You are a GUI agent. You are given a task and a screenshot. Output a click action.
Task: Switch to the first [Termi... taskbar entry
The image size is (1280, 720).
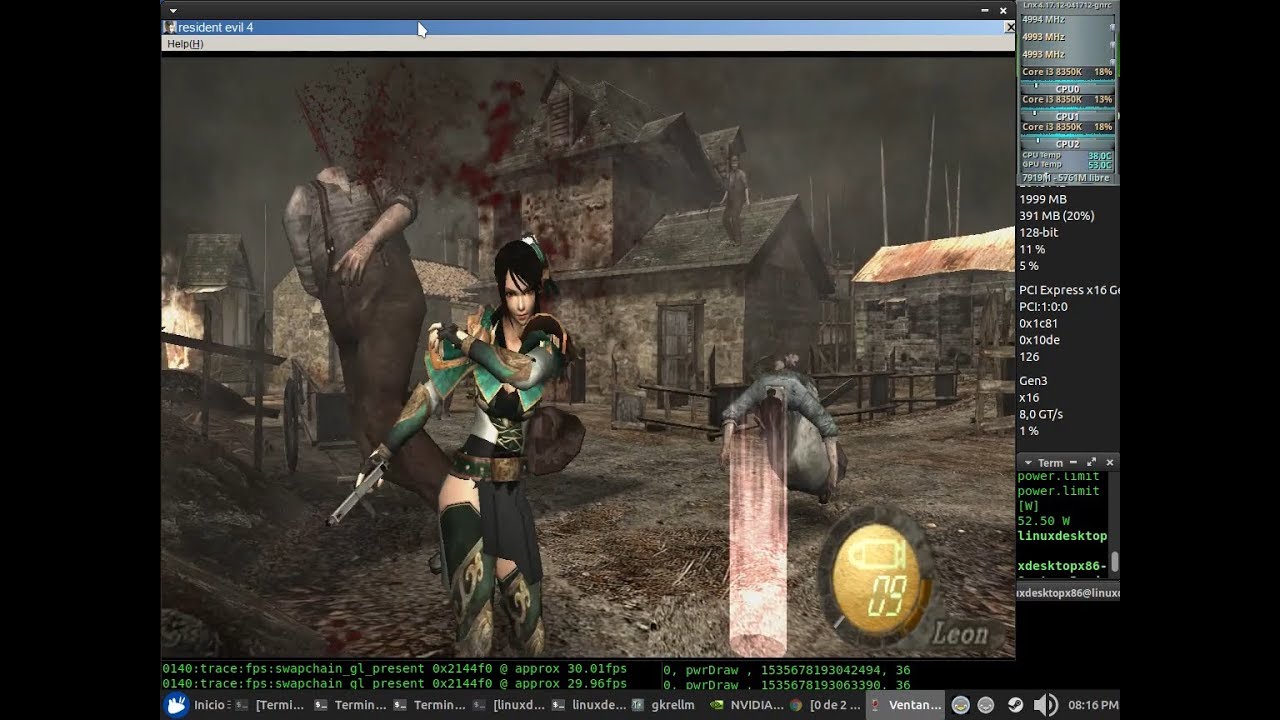click(270, 705)
